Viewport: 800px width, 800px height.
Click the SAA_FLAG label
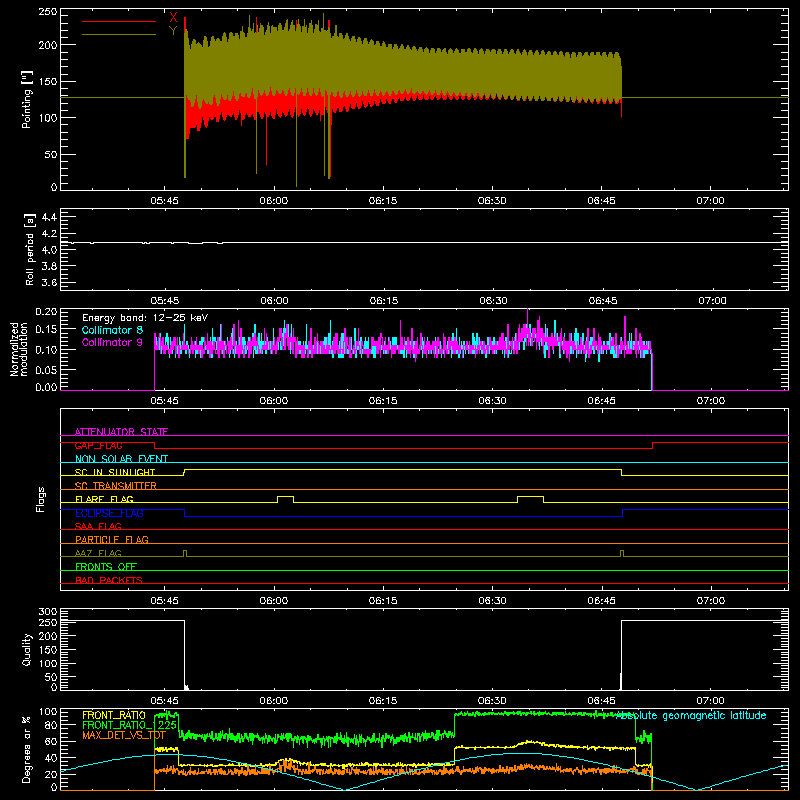point(98,526)
